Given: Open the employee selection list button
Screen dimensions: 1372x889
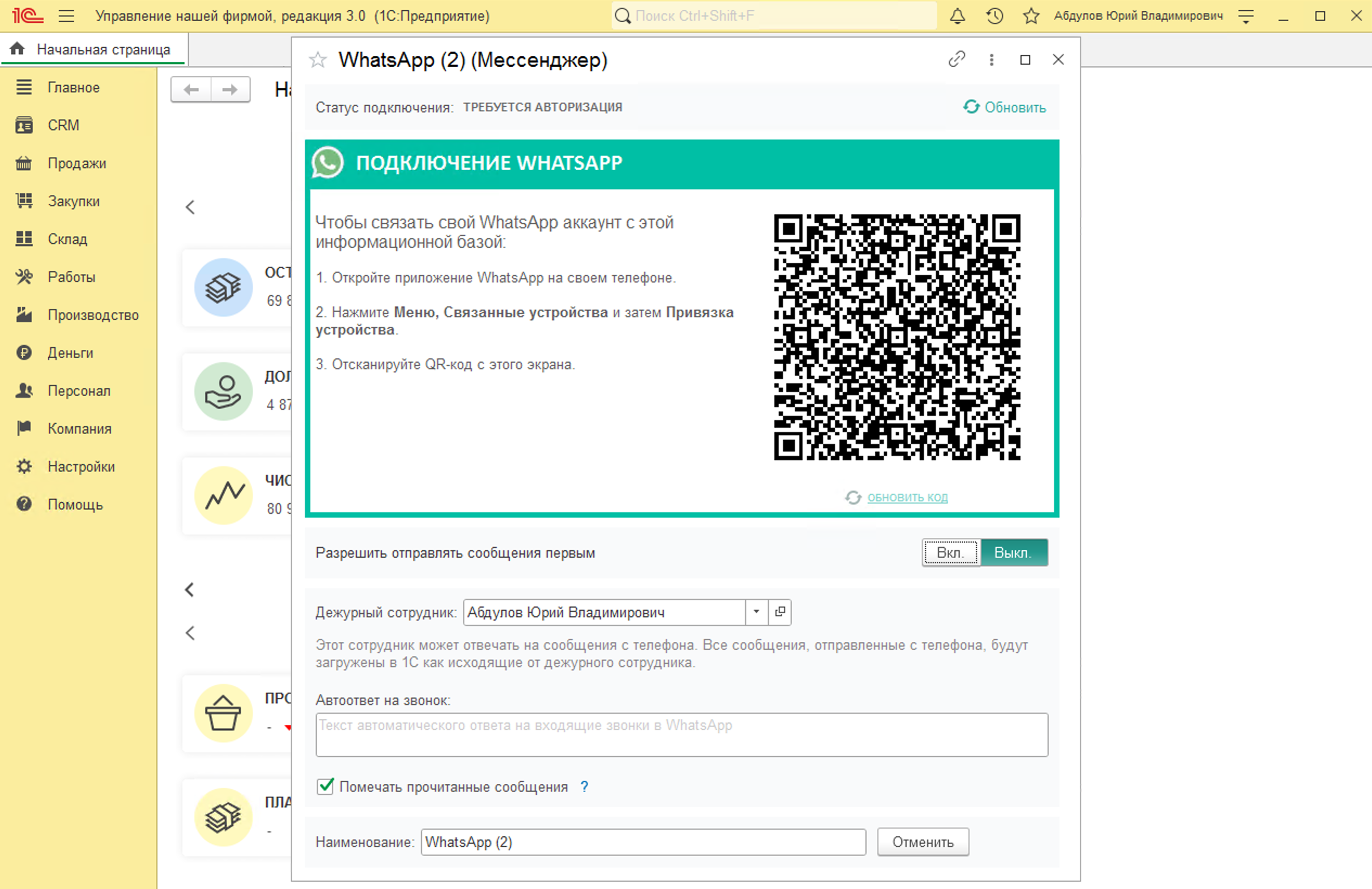Looking at the screenshot, I should click(780, 613).
